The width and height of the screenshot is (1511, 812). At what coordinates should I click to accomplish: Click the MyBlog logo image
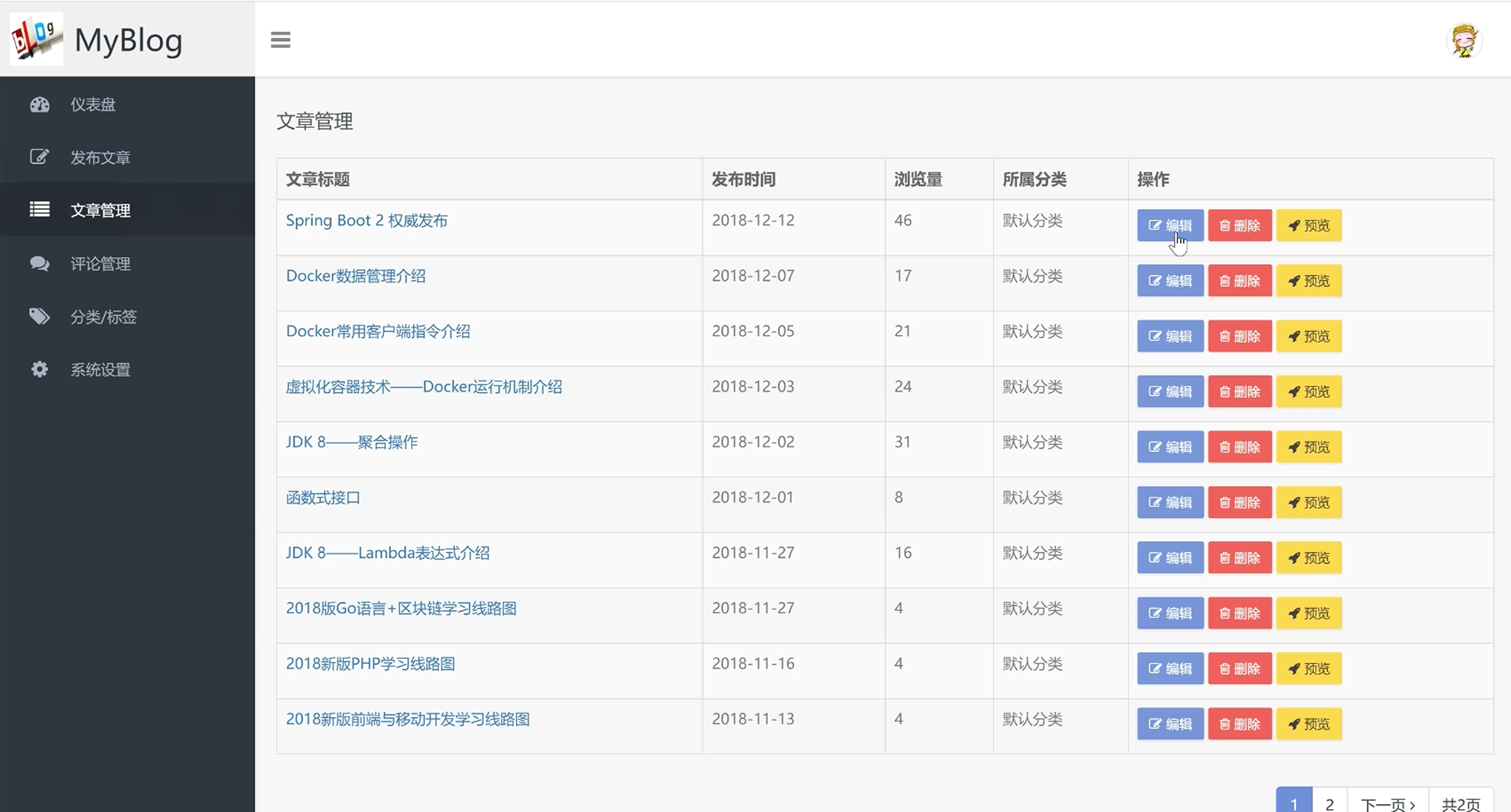pos(37,39)
